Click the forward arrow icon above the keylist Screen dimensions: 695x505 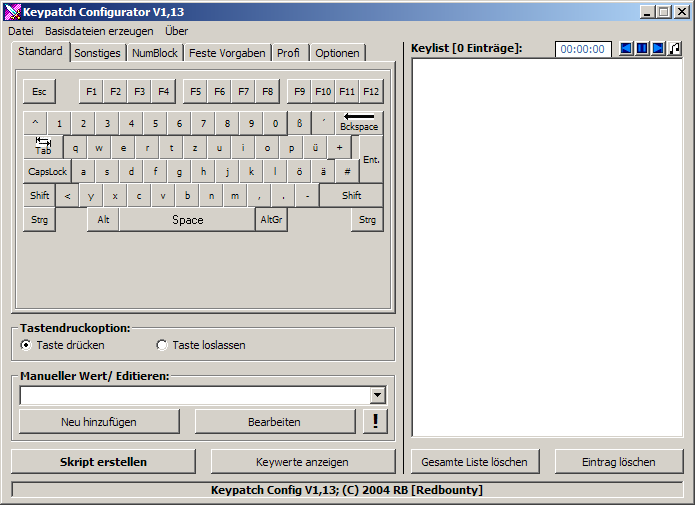point(658,48)
